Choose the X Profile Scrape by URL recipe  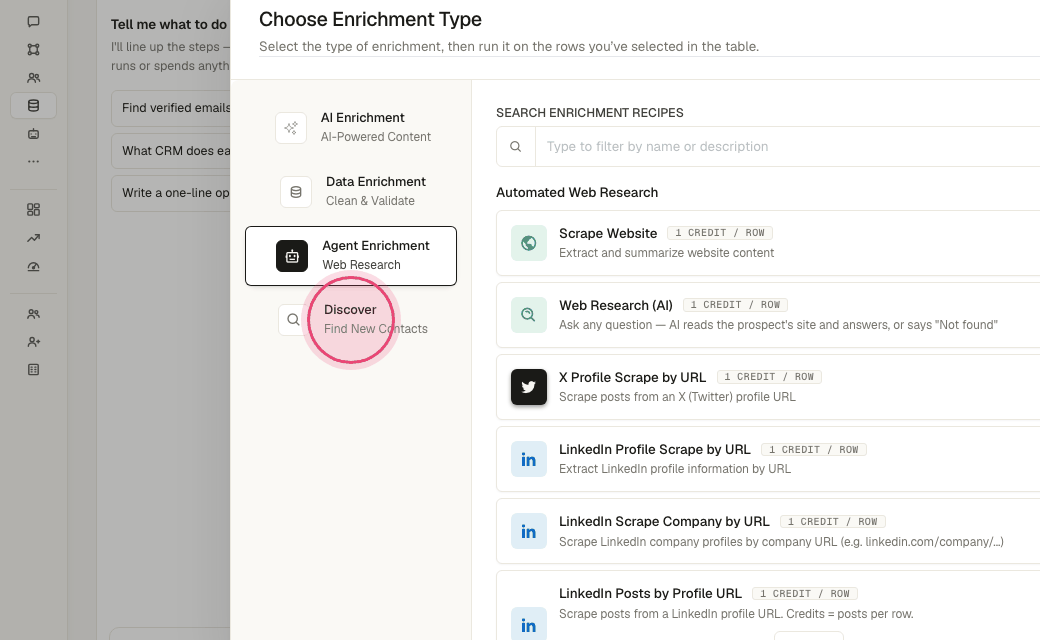pos(768,387)
